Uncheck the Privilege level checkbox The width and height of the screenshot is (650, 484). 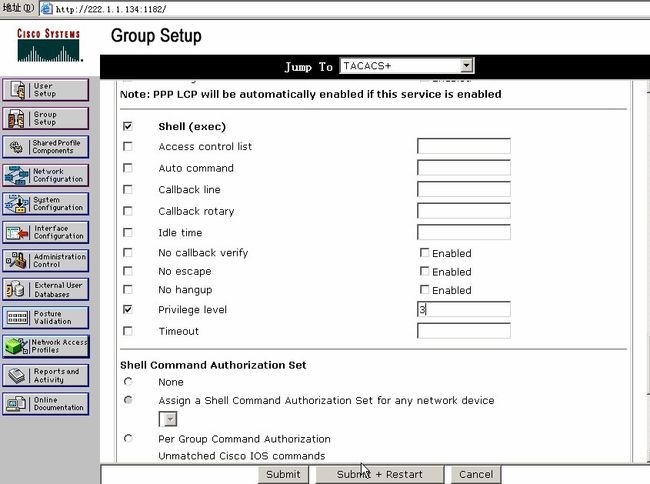(128, 309)
